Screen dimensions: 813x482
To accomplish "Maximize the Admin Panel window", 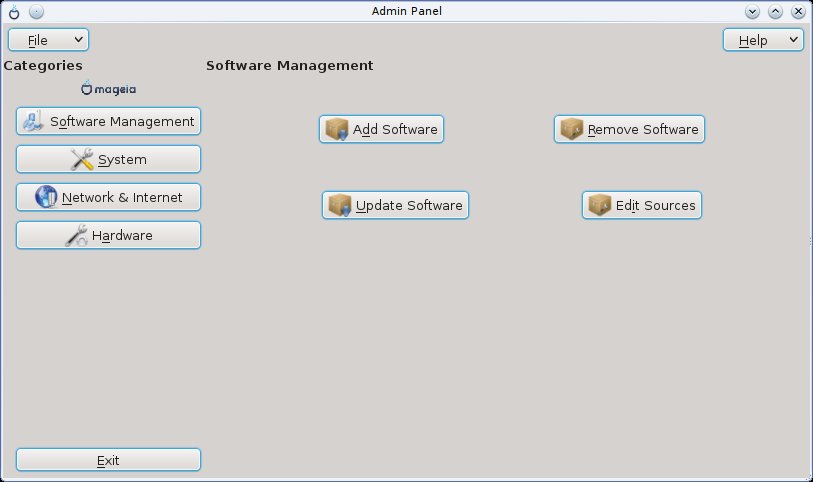I will pyautogui.click(x=775, y=11).
